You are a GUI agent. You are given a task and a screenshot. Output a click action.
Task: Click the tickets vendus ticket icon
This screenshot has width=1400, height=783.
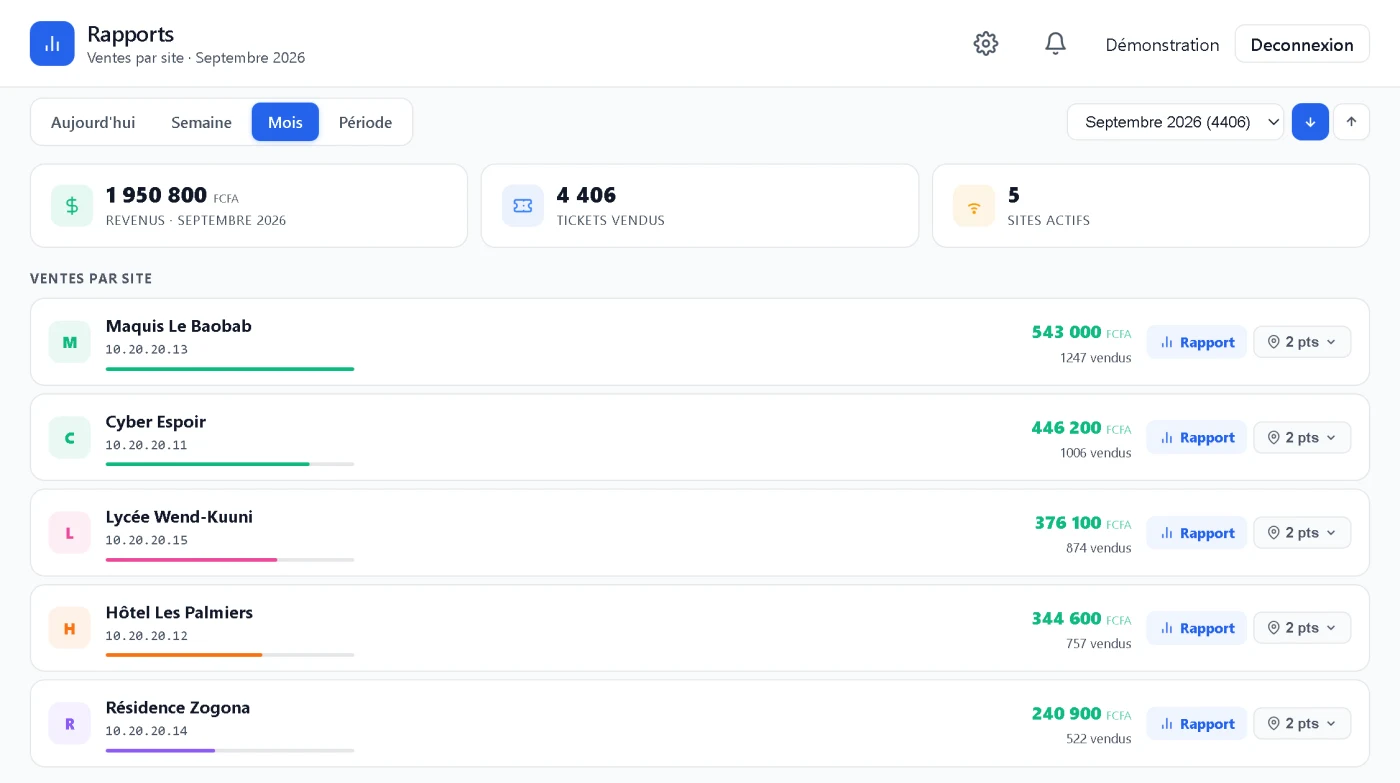pyautogui.click(x=523, y=206)
